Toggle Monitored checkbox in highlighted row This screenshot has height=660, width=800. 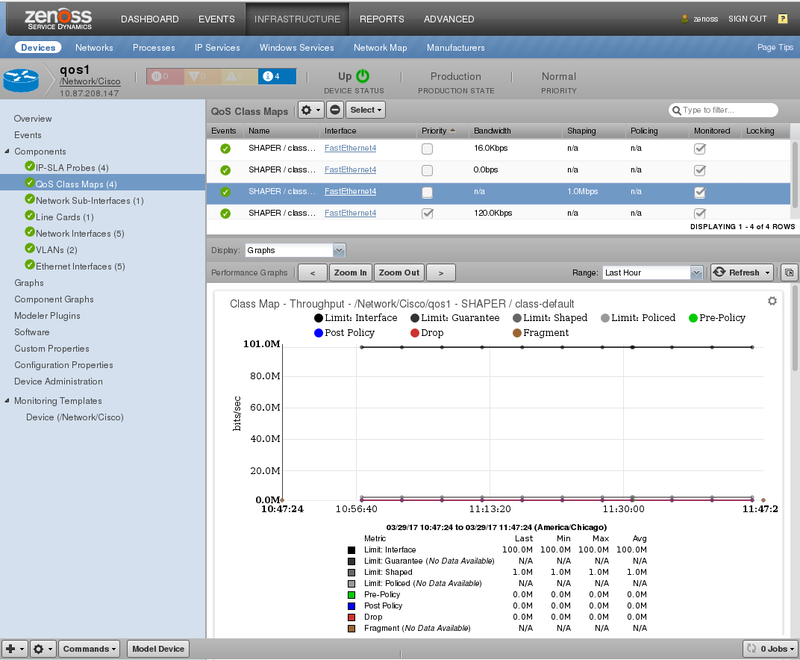coord(700,192)
